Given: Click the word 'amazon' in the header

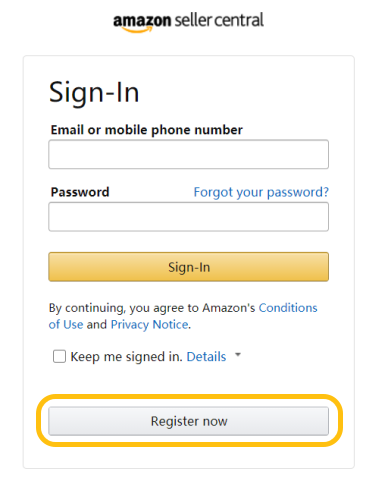Looking at the screenshot, I should tap(142, 21).
